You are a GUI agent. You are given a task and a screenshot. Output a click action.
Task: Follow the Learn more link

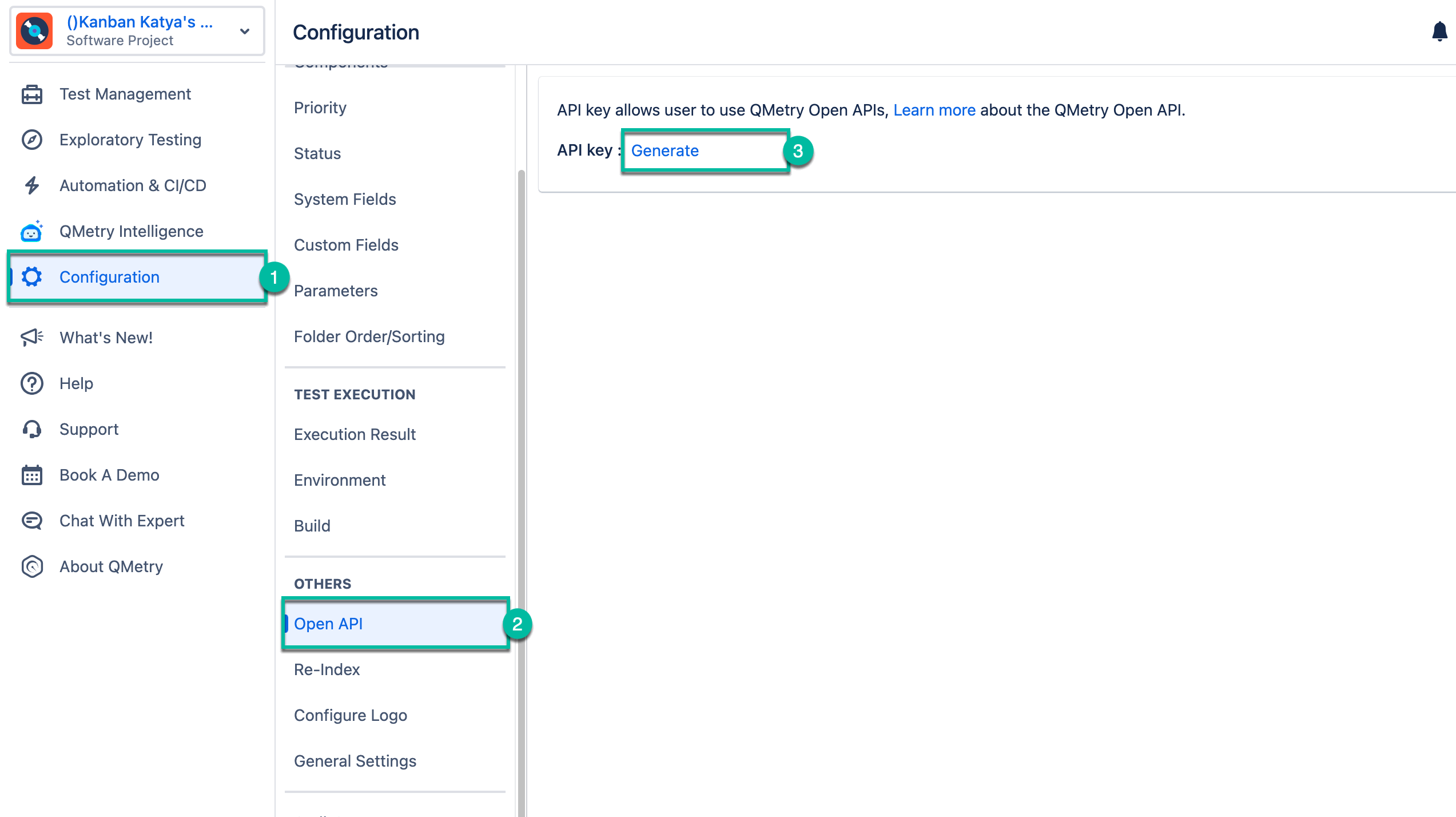click(x=934, y=110)
